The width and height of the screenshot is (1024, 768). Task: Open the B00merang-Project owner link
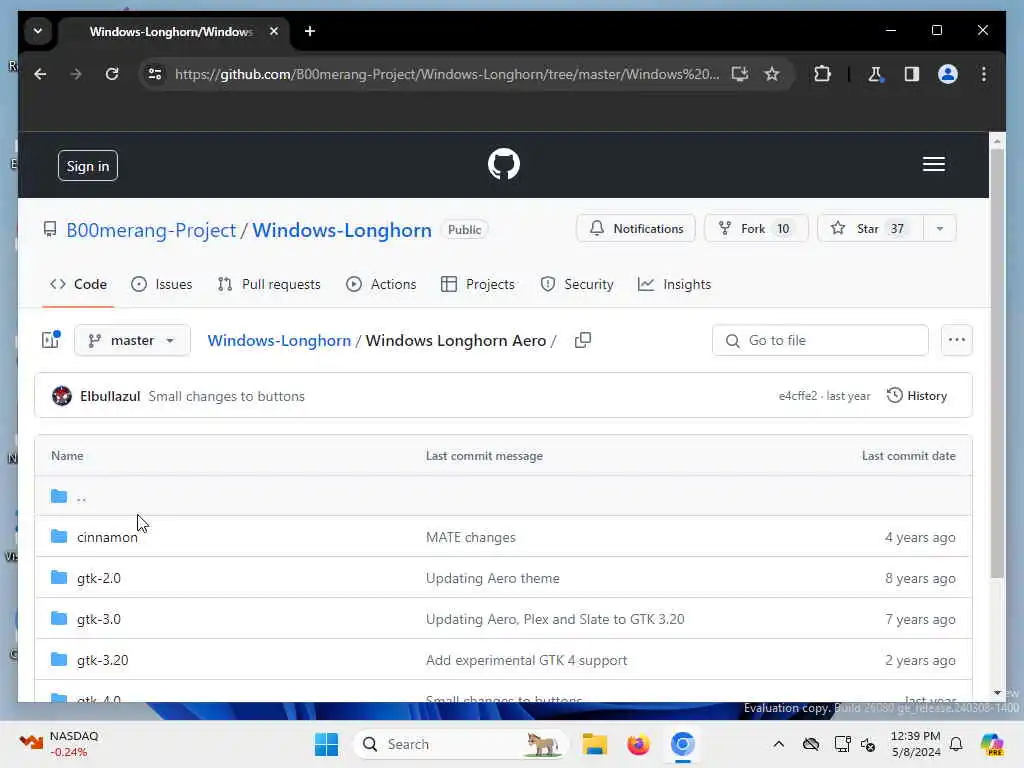pos(151,230)
